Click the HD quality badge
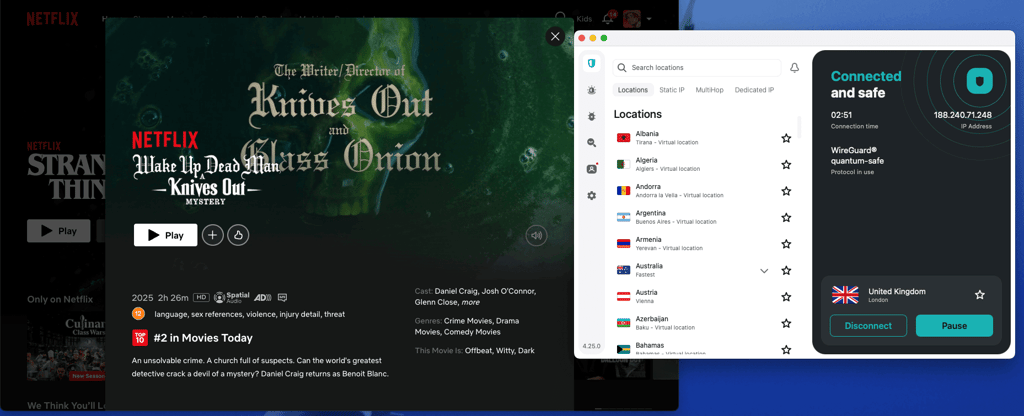This screenshot has height=416, width=1024. tap(201, 297)
